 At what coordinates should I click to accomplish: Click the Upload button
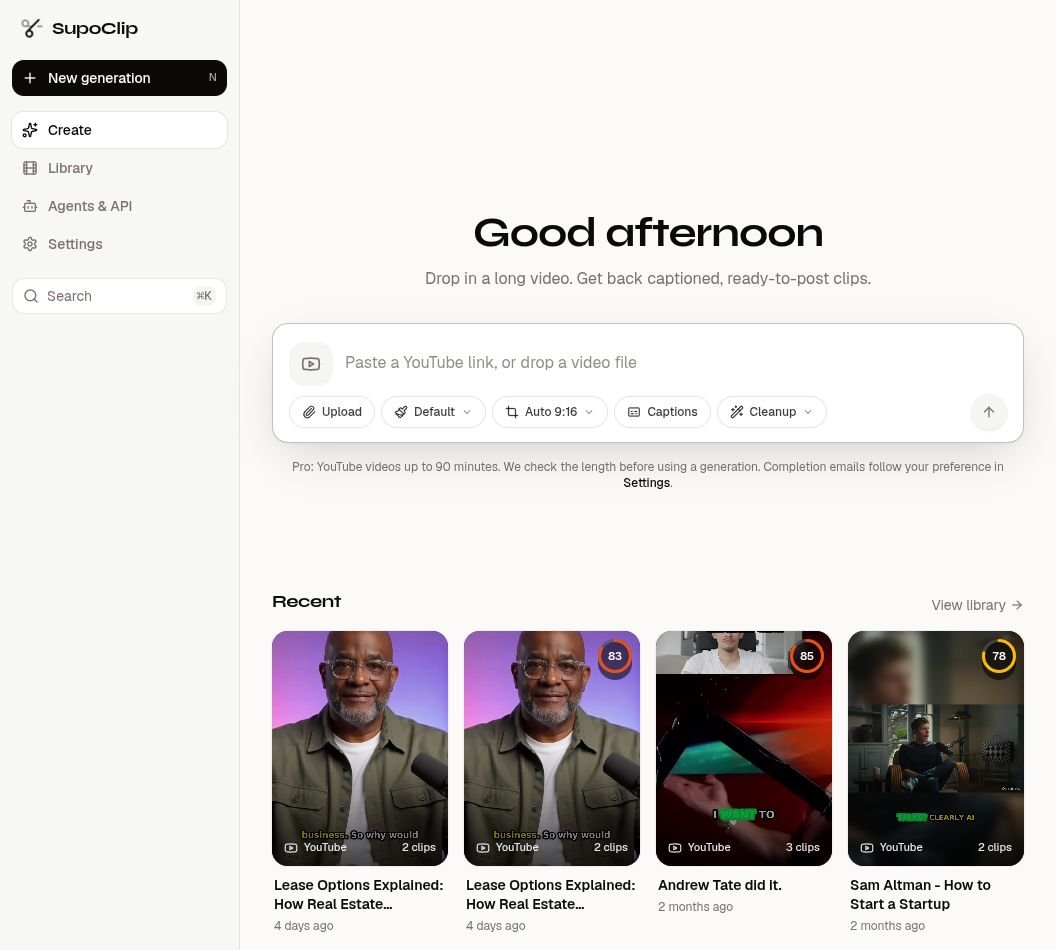point(332,412)
